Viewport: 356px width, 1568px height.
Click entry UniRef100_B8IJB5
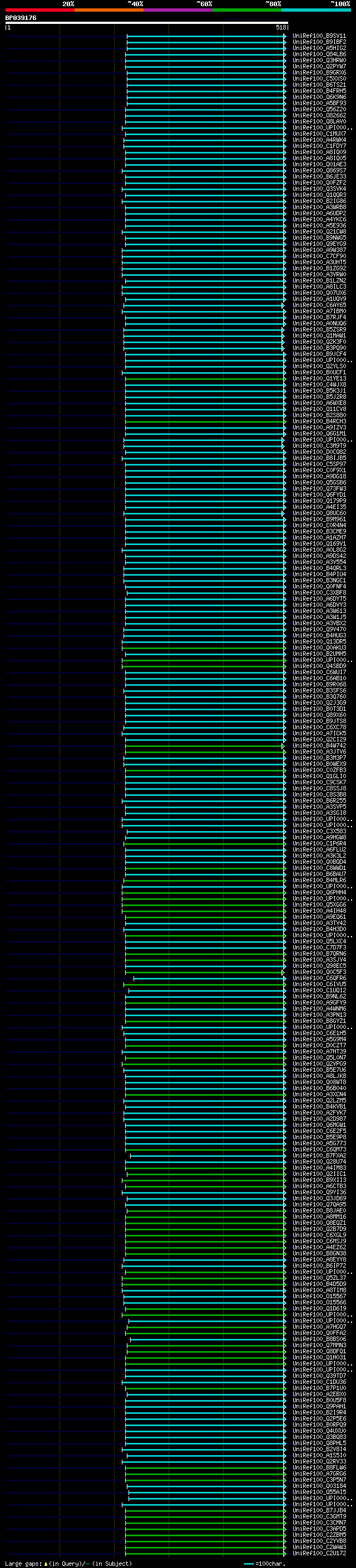(x=319, y=458)
